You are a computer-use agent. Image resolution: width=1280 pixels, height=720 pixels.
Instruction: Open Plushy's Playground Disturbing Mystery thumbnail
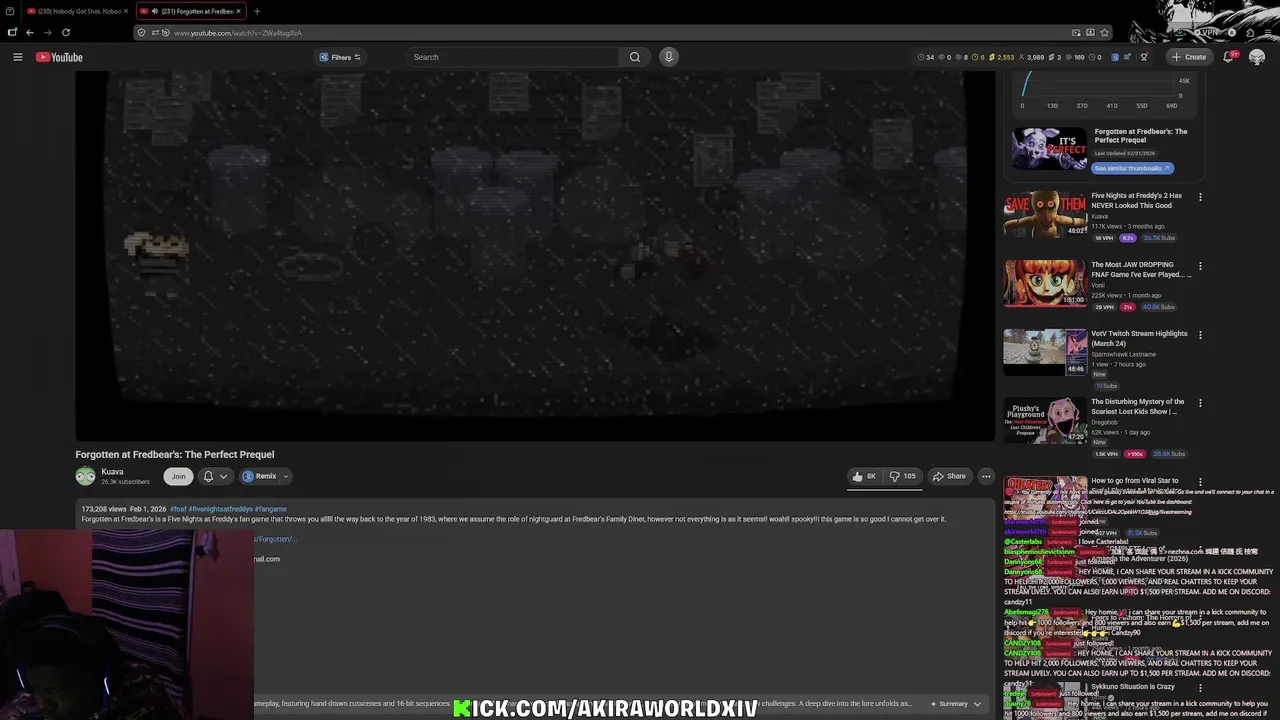tap(1046, 420)
